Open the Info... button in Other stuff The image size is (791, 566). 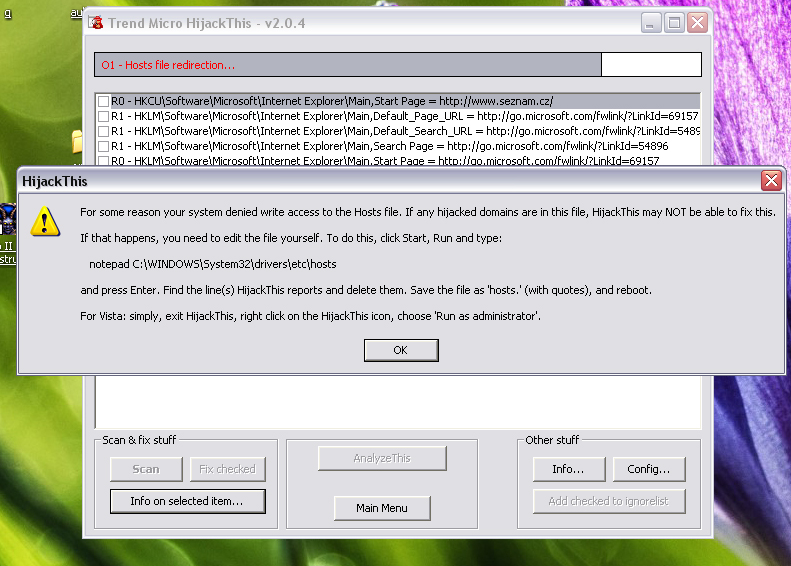pyautogui.click(x=569, y=469)
